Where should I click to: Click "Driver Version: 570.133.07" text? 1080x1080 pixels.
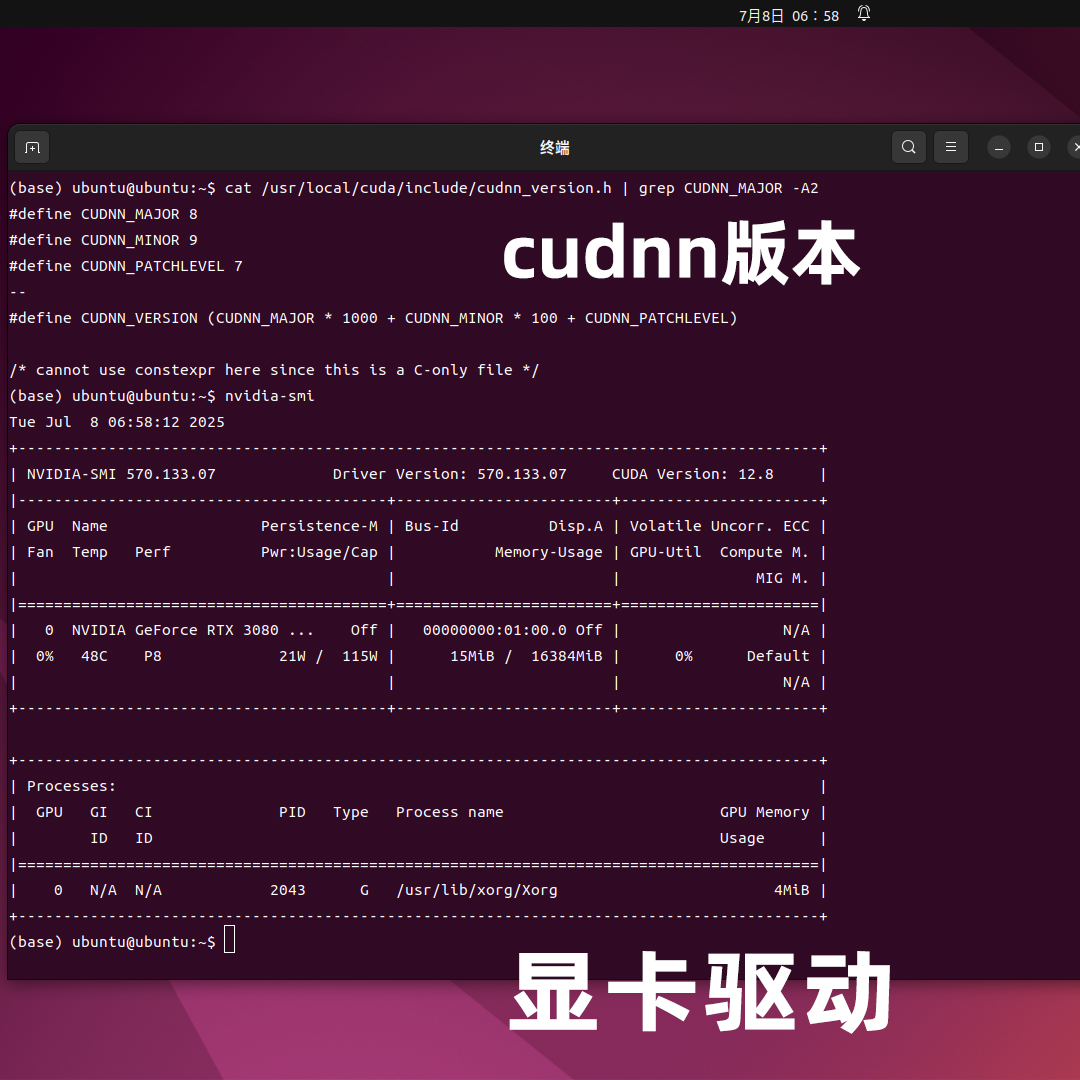(450, 474)
